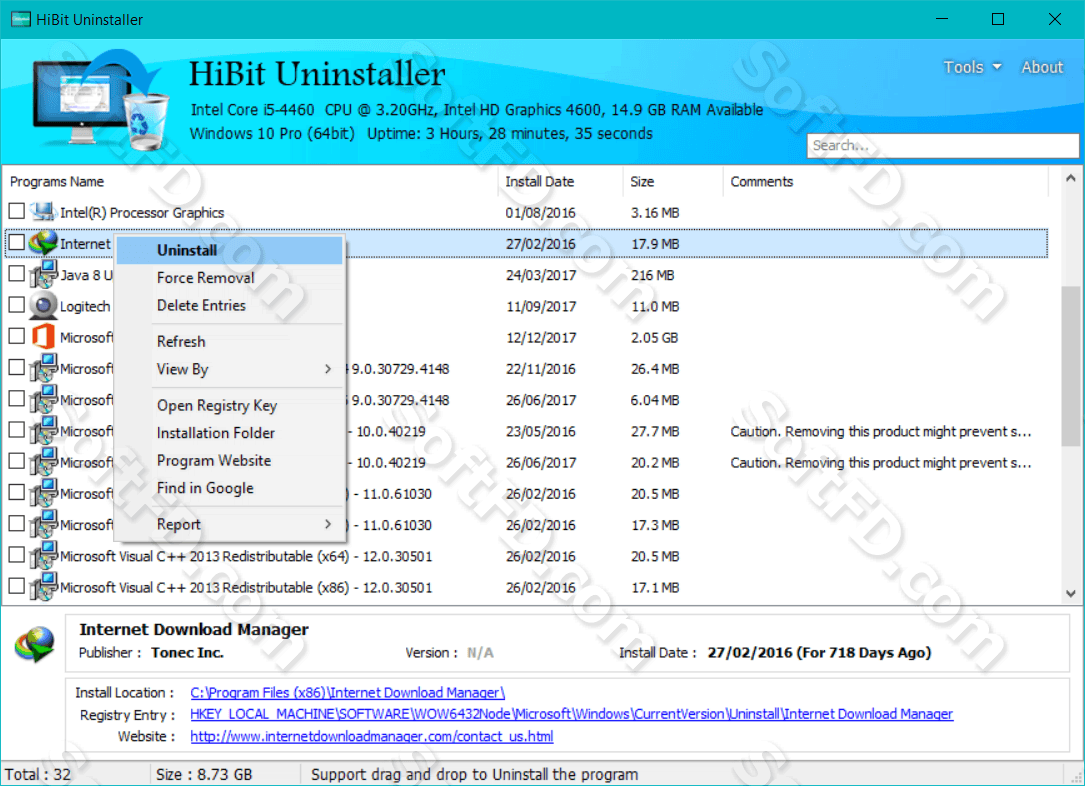Choose Uninstall from context menu
Screen dimensions: 1085x786
coord(229,250)
